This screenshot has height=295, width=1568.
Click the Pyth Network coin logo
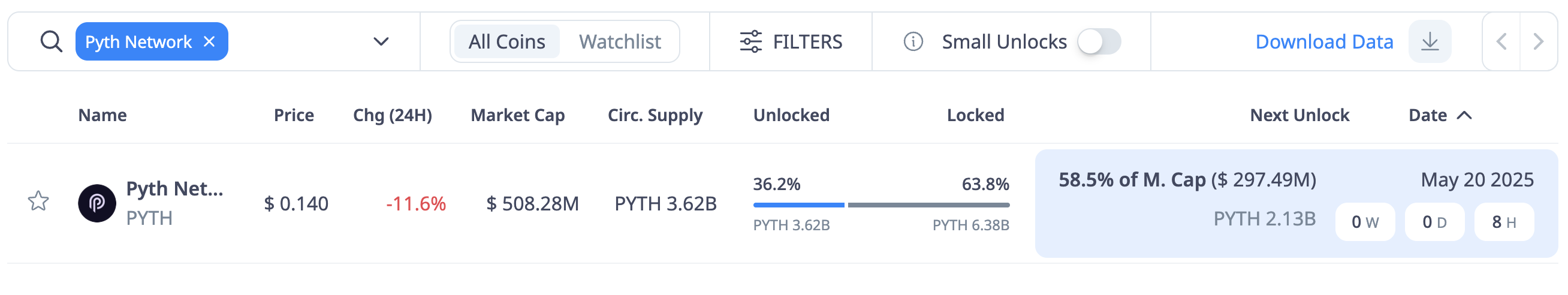click(97, 203)
